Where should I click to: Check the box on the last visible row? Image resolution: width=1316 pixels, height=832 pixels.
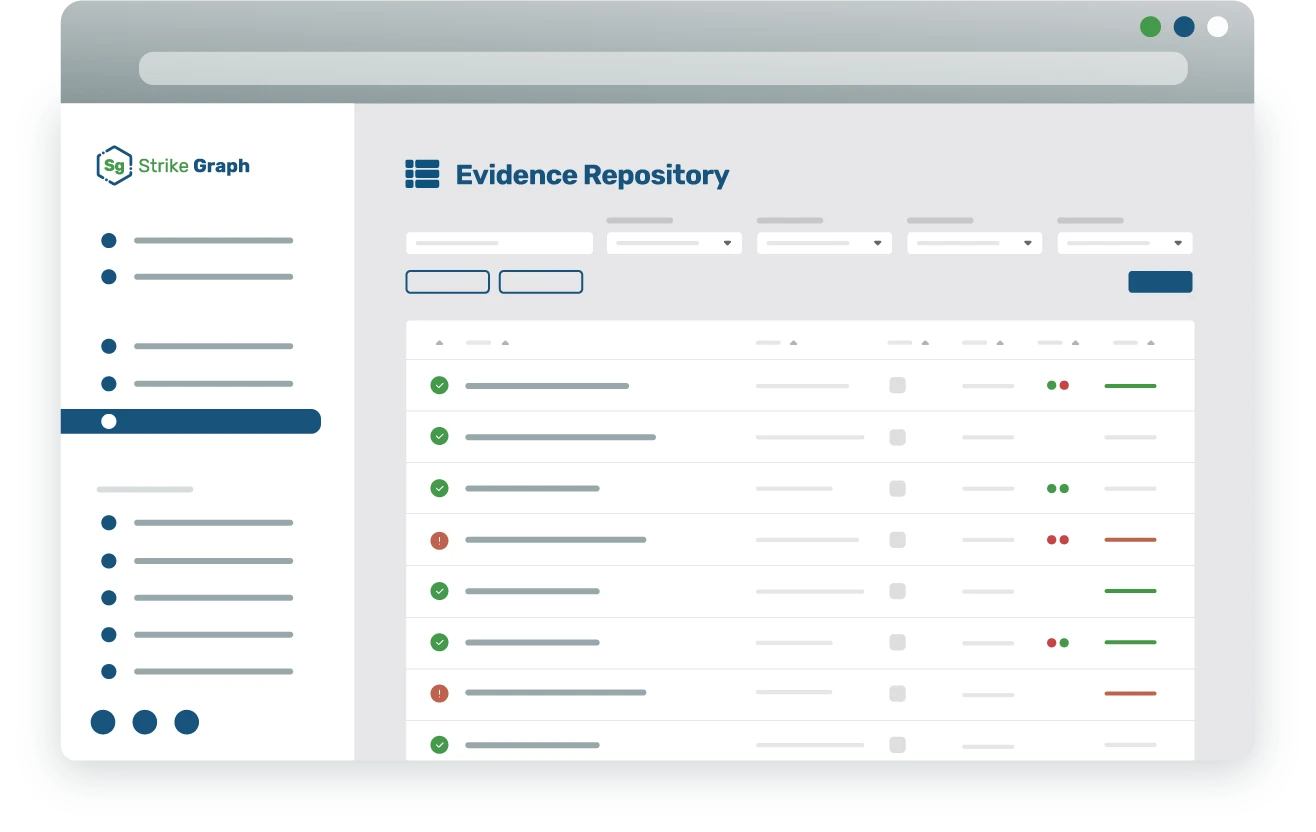tap(896, 744)
